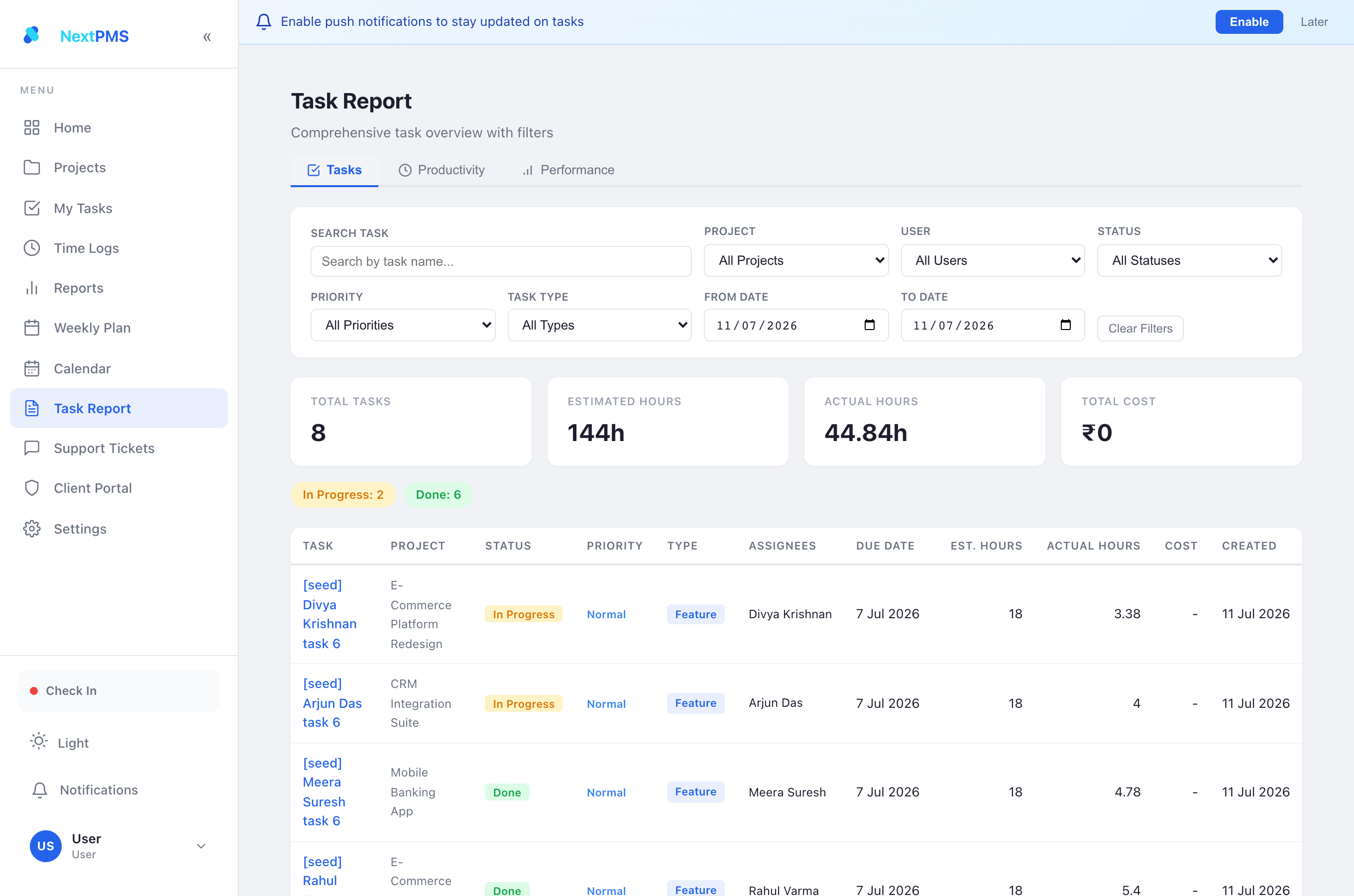Viewport: 1354px width, 896px height.
Task: Open the Arjun Das task 6 link
Action: click(333, 703)
